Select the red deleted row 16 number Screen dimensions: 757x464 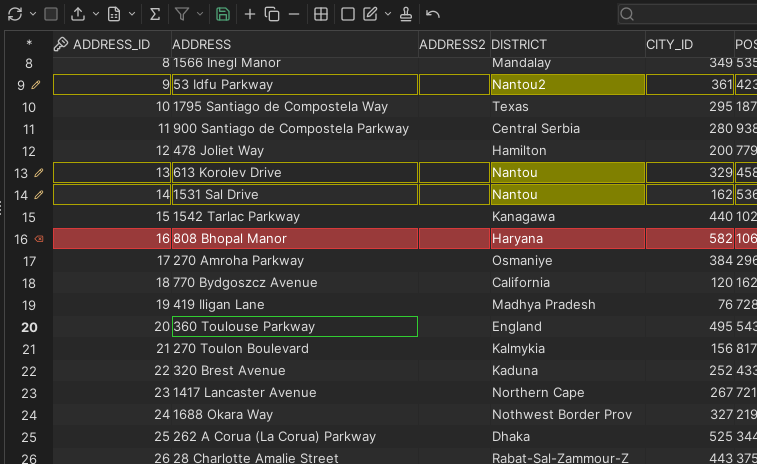(21, 239)
